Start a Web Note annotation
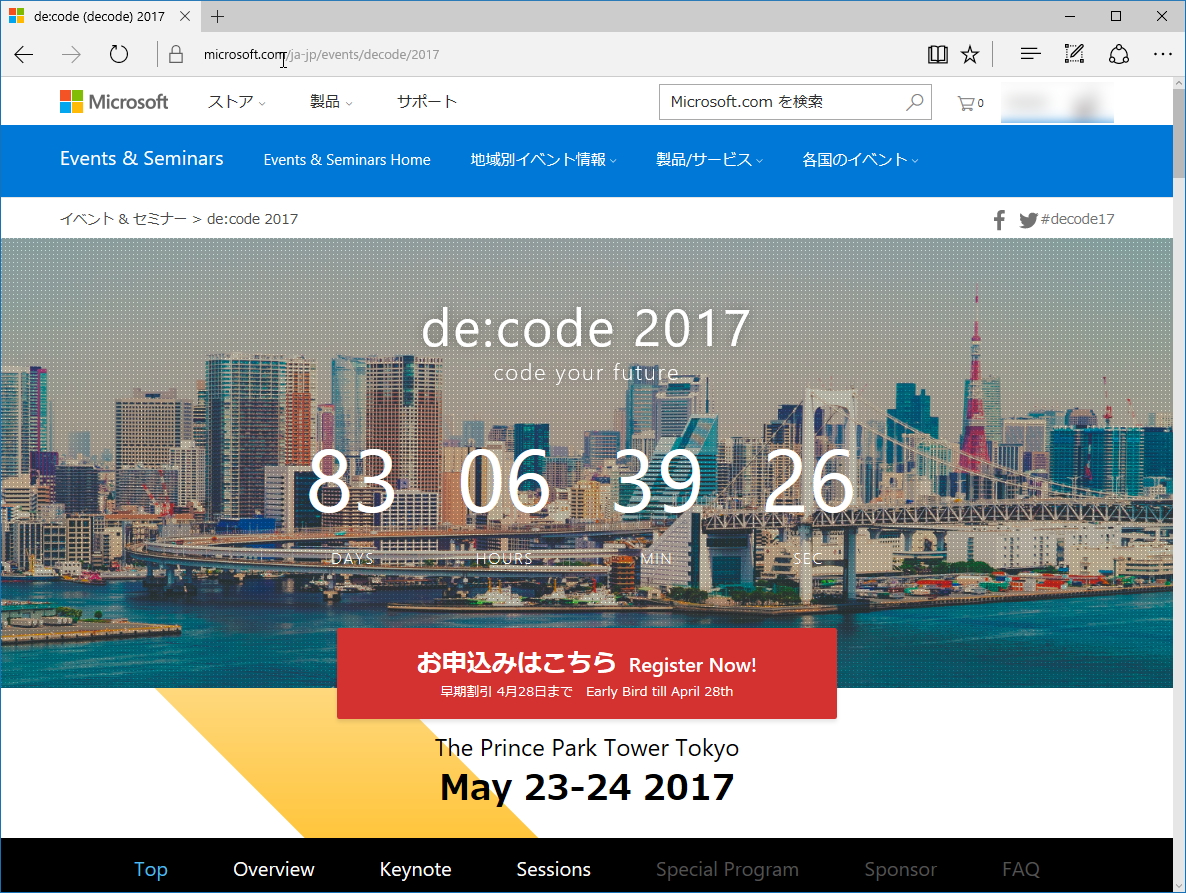This screenshot has width=1186, height=893. (x=1073, y=54)
